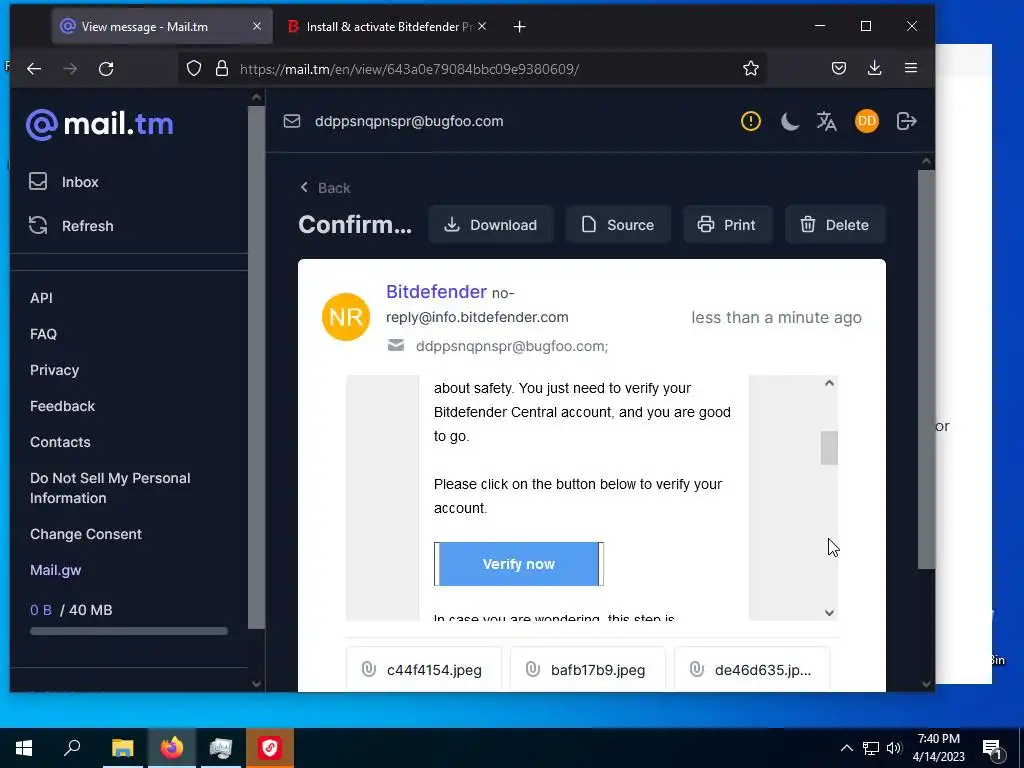The image size is (1024, 768).
Task: Click the page scrollbar down arrow
Action: click(926, 684)
